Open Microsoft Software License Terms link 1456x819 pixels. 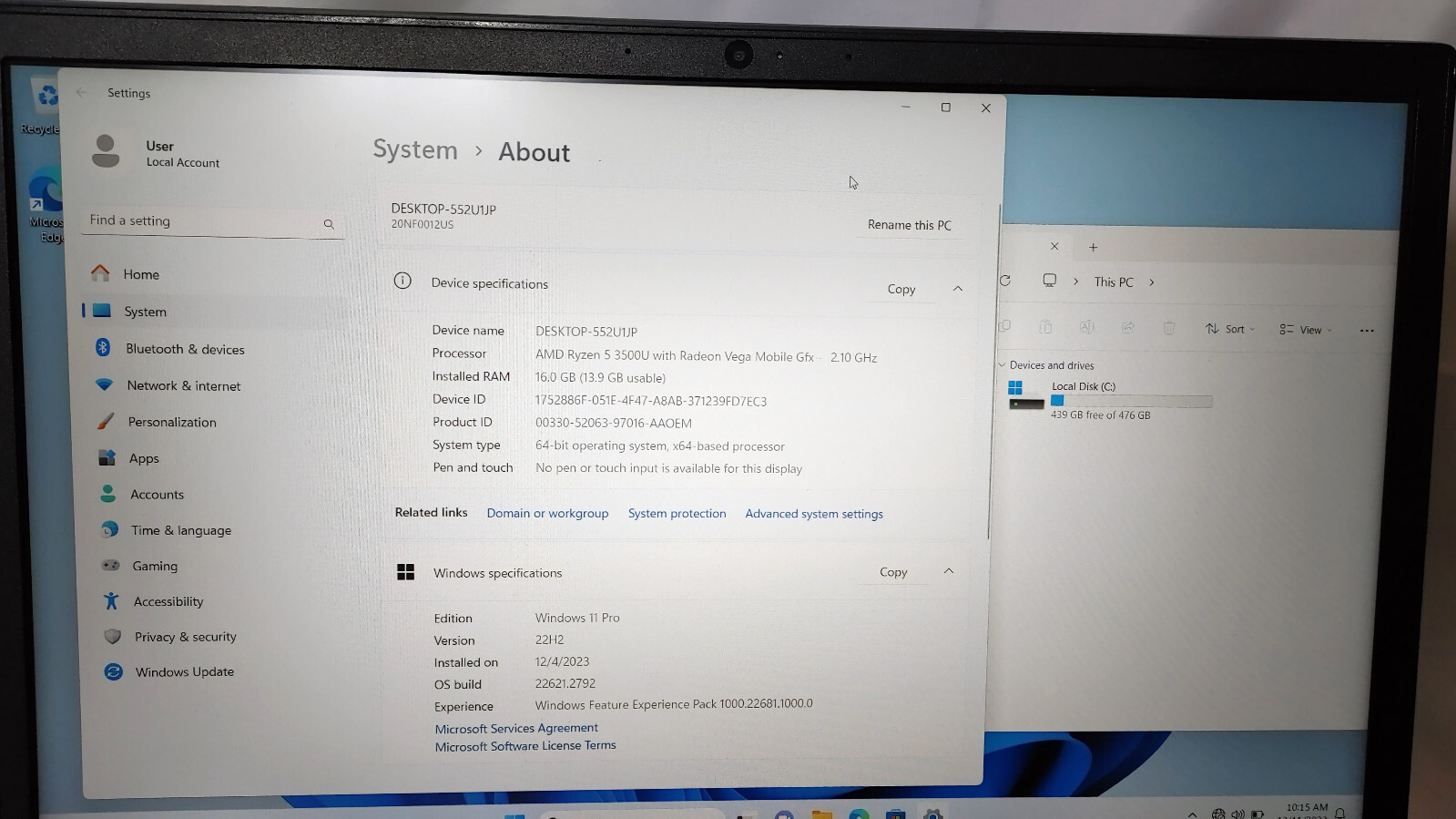pyautogui.click(x=525, y=746)
